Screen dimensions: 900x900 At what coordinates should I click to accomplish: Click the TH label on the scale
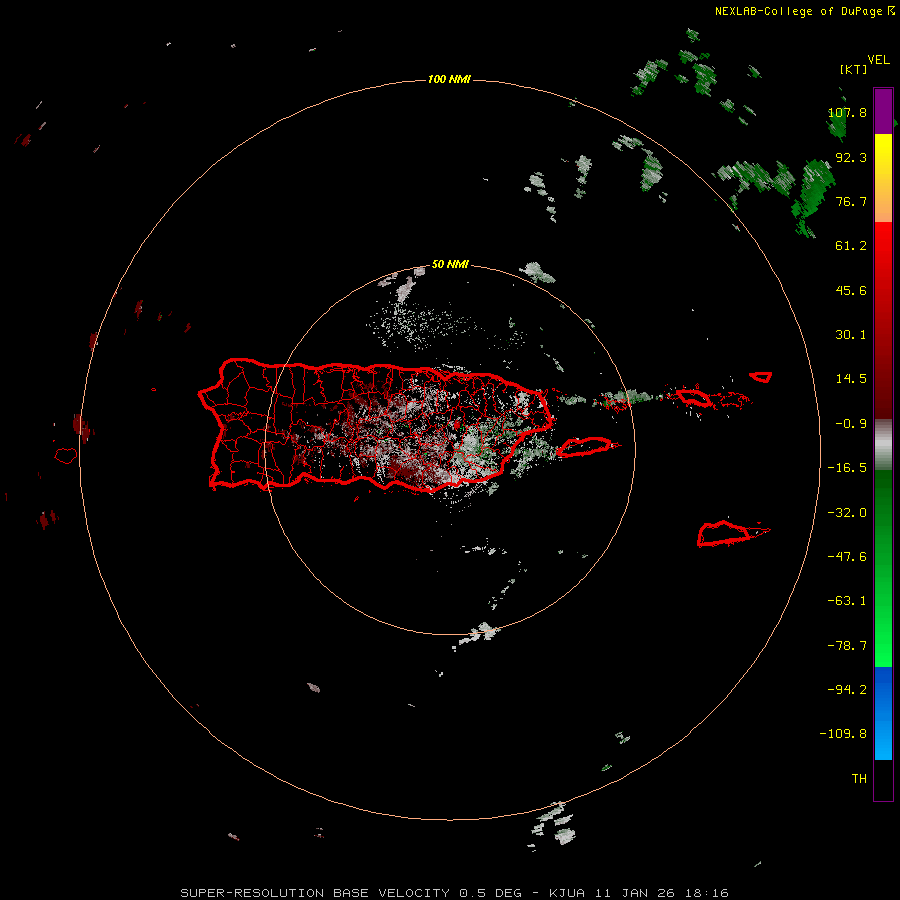tap(859, 779)
